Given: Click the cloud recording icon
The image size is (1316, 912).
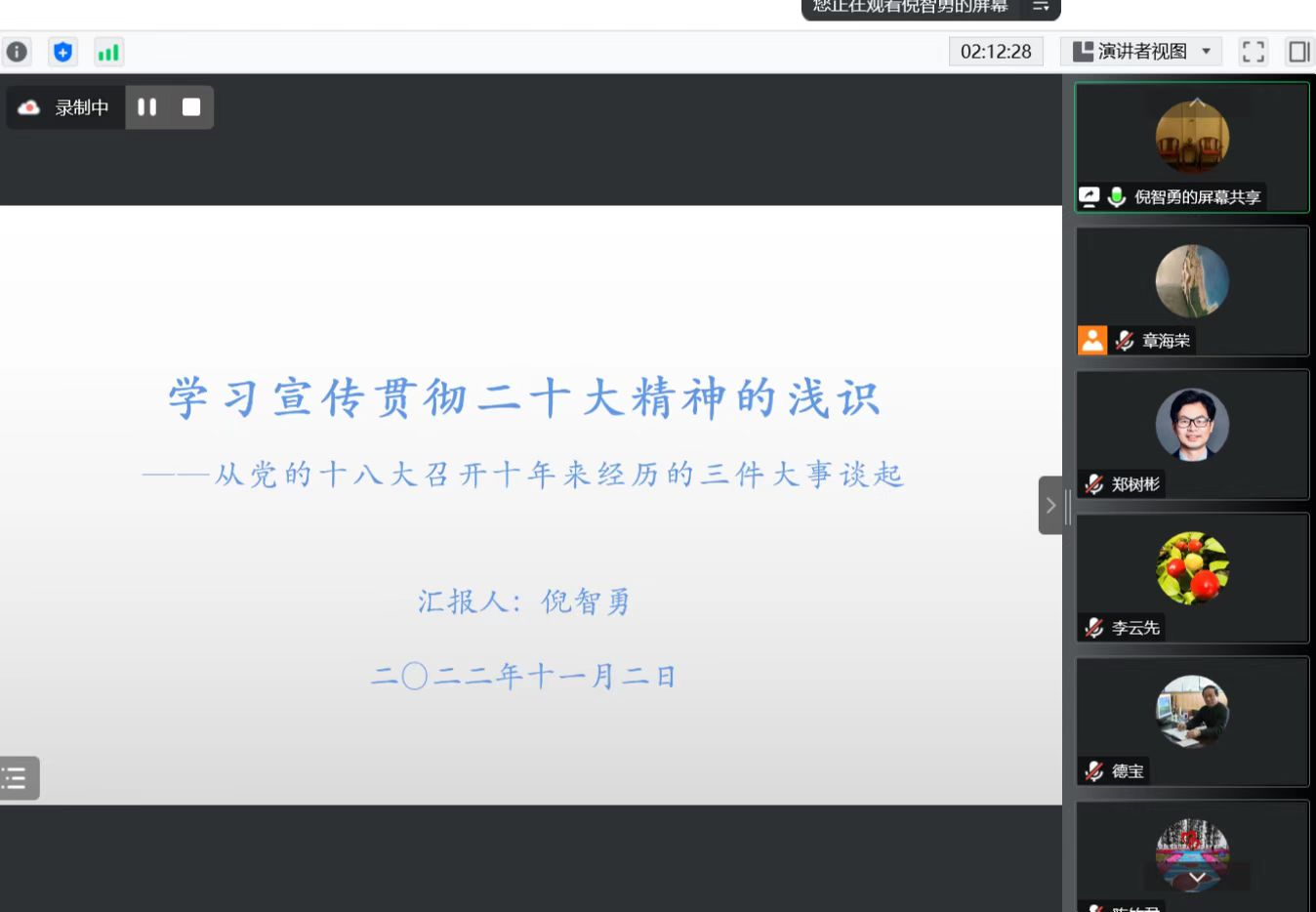Looking at the screenshot, I should [x=29, y=107].
